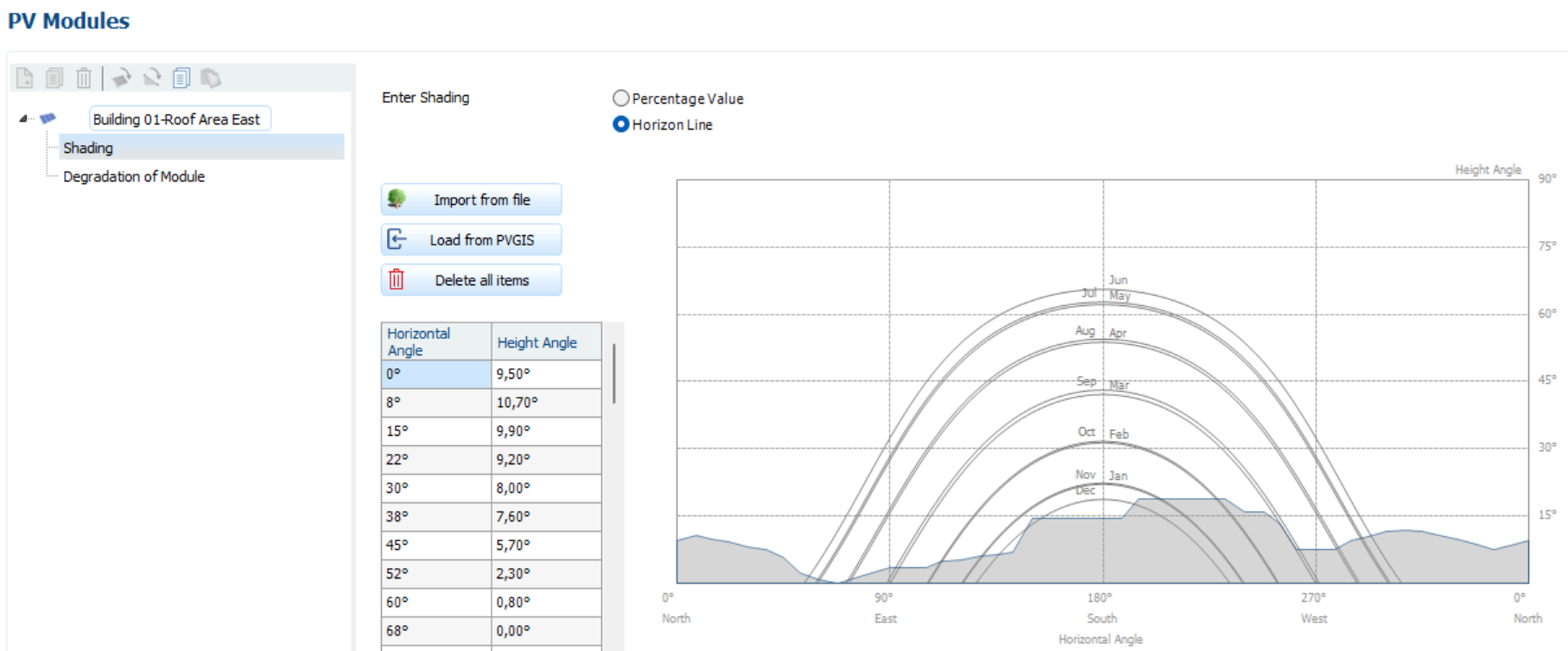Open Degradation of Module tree item

point(134,176)
